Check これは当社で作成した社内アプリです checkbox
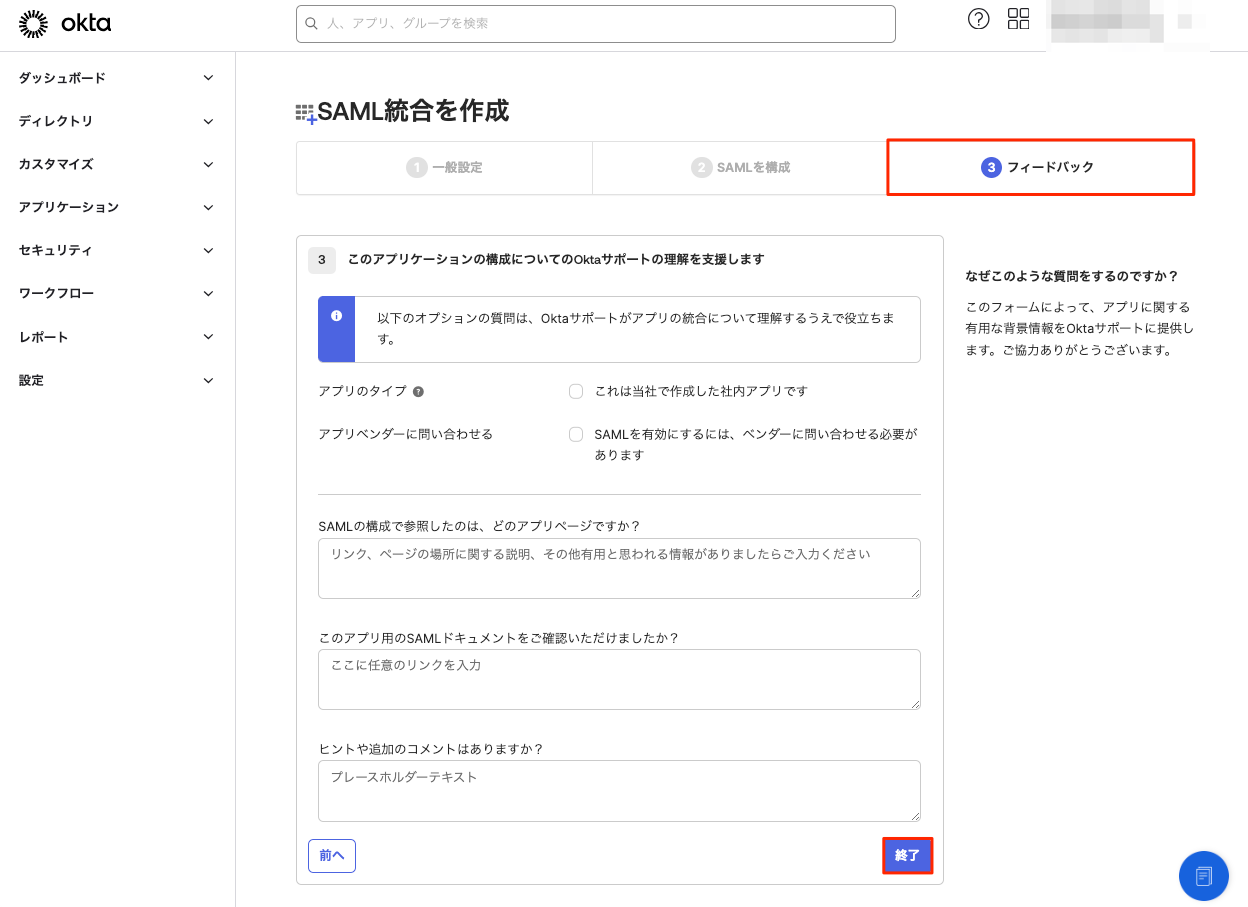The image size is (1248, 907). [576, 391]
